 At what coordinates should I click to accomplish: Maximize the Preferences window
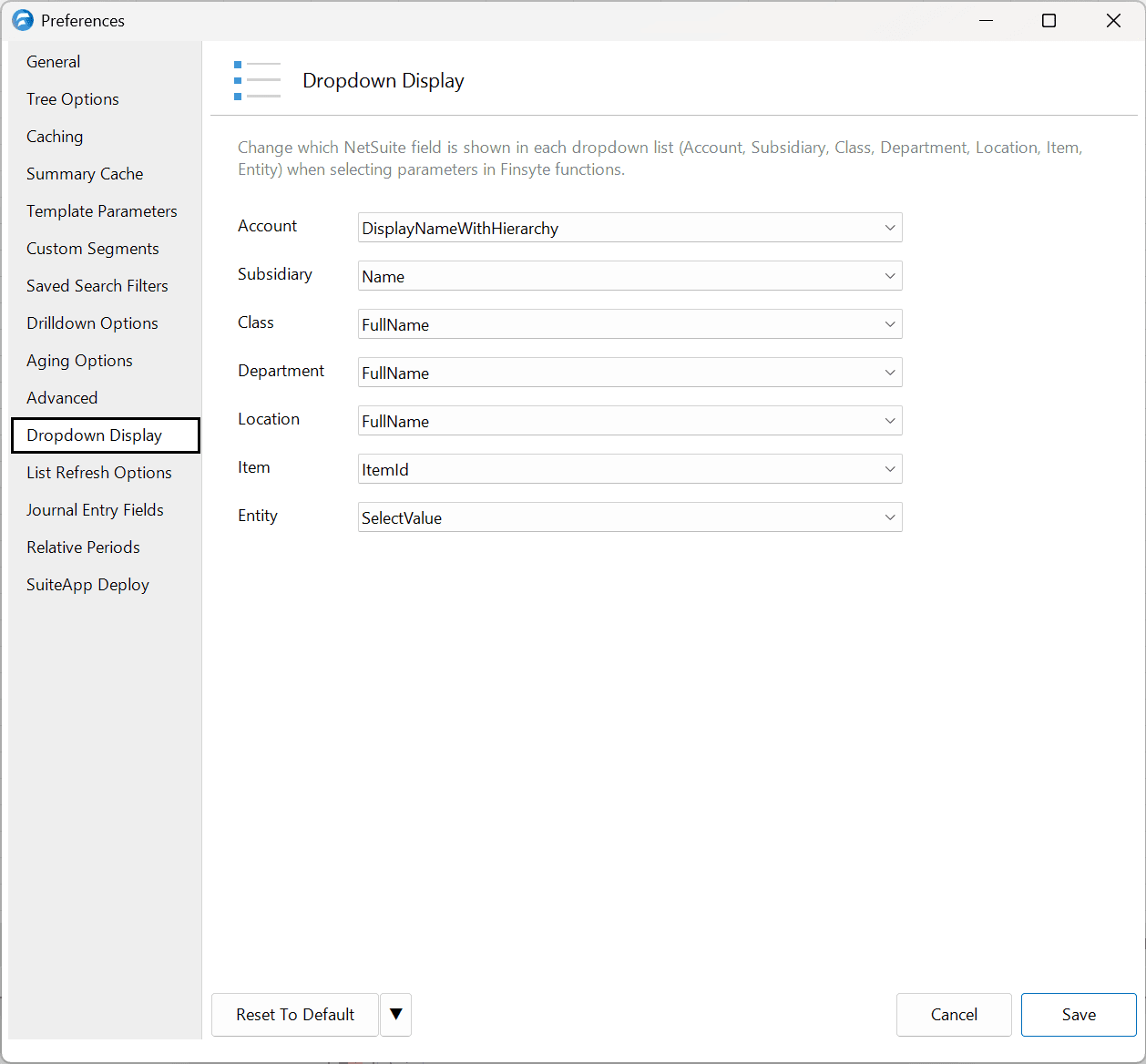point(1049,20)
